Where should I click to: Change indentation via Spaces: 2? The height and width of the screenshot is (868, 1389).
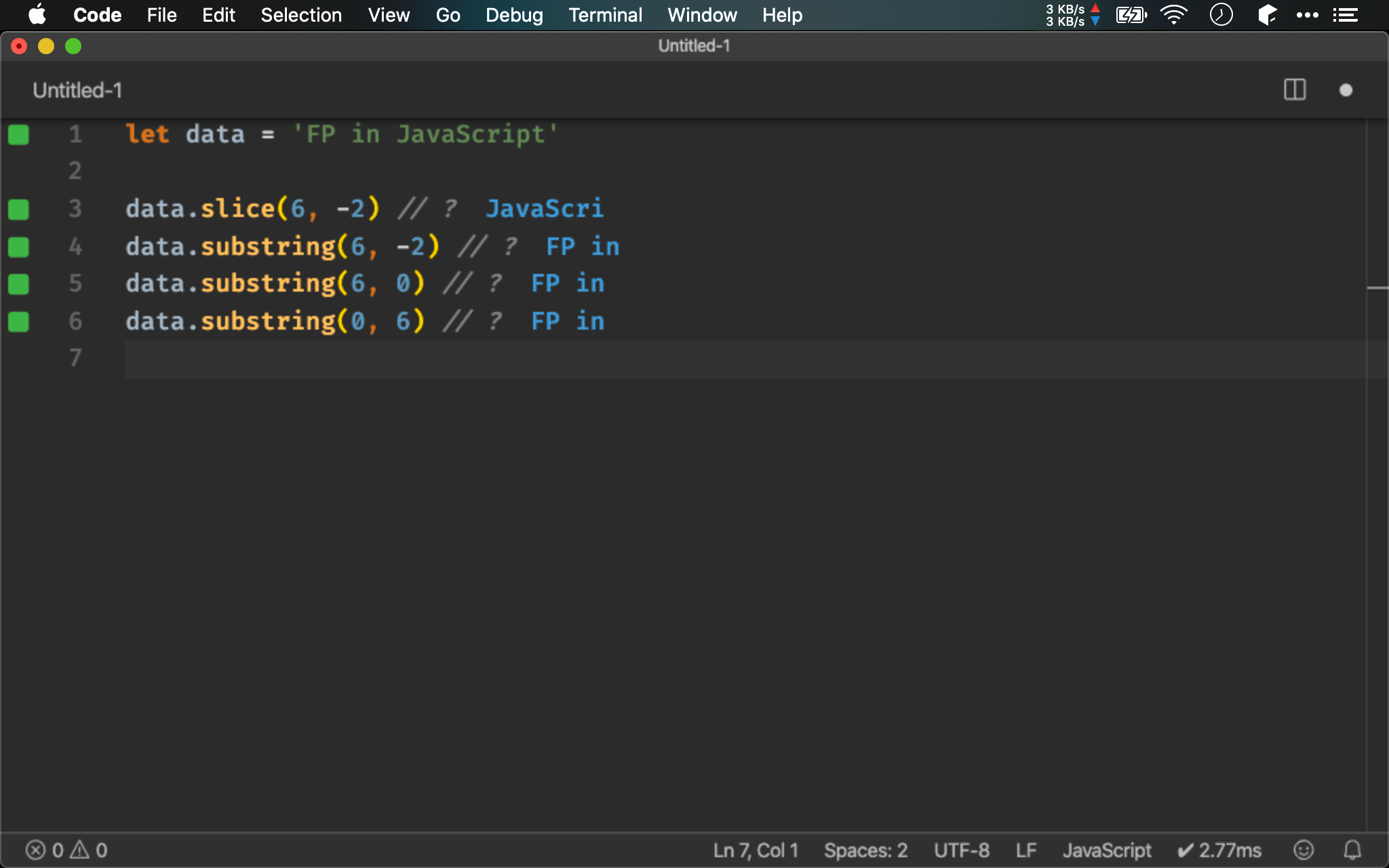[865, 850]
